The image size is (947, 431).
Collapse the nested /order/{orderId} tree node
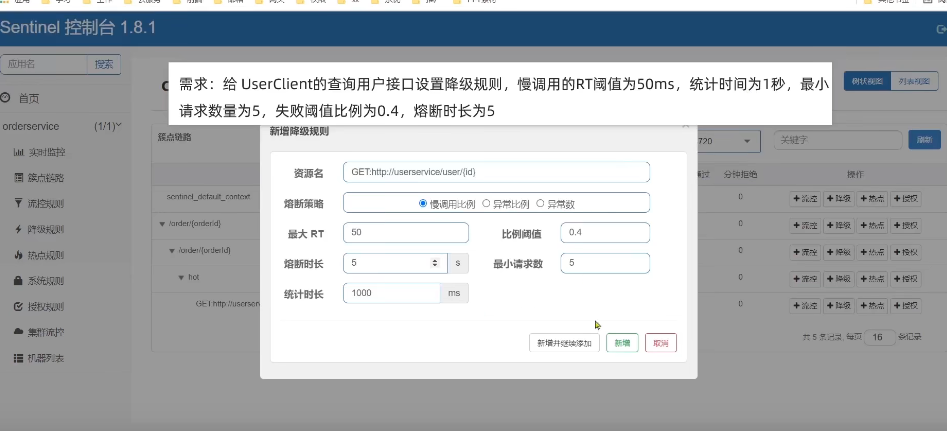[x=172, y=250]
